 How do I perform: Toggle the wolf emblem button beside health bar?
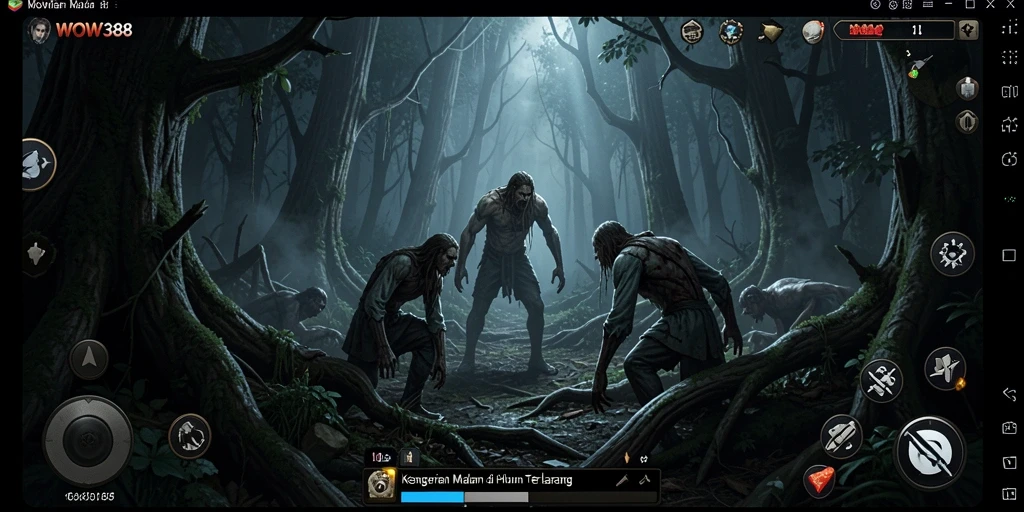click(x=968, y=30)
